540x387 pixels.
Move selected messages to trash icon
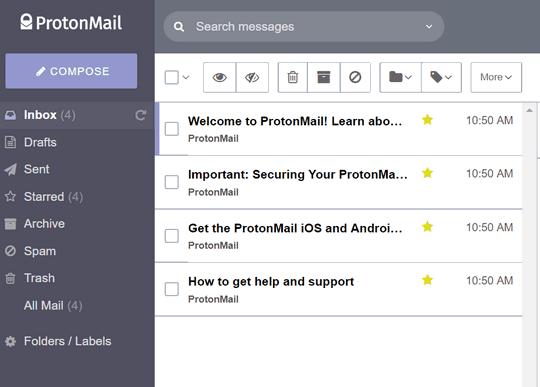click(x=292, y=77)
